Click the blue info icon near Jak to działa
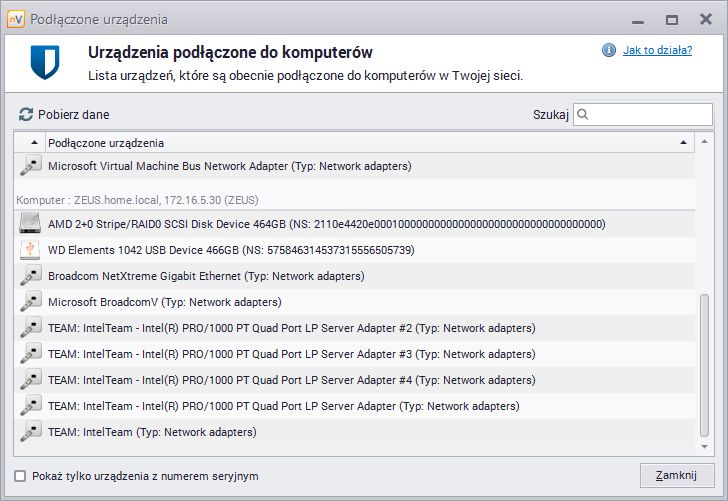 click(609, 50)
